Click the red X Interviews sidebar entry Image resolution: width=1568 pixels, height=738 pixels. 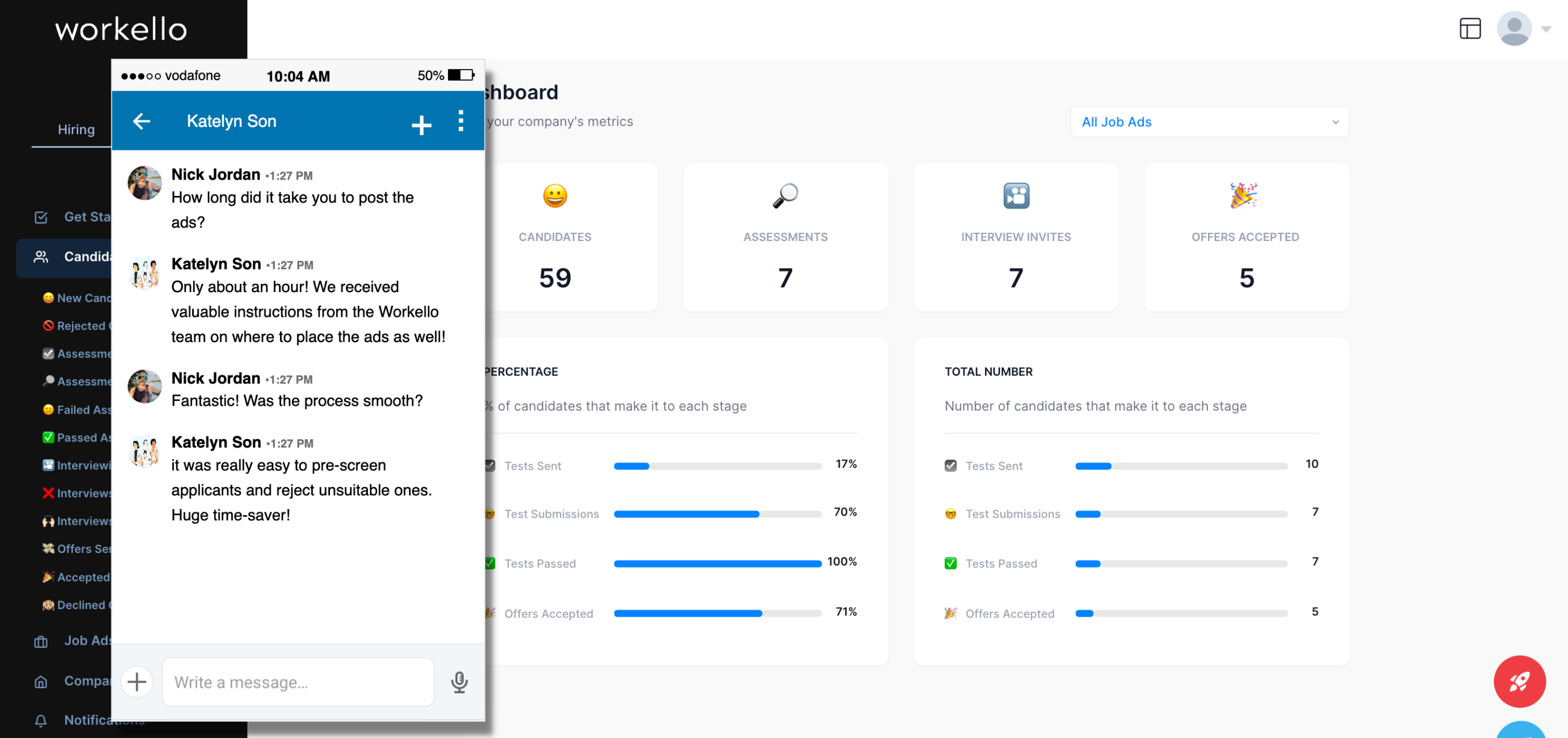[x=77, y=493]
